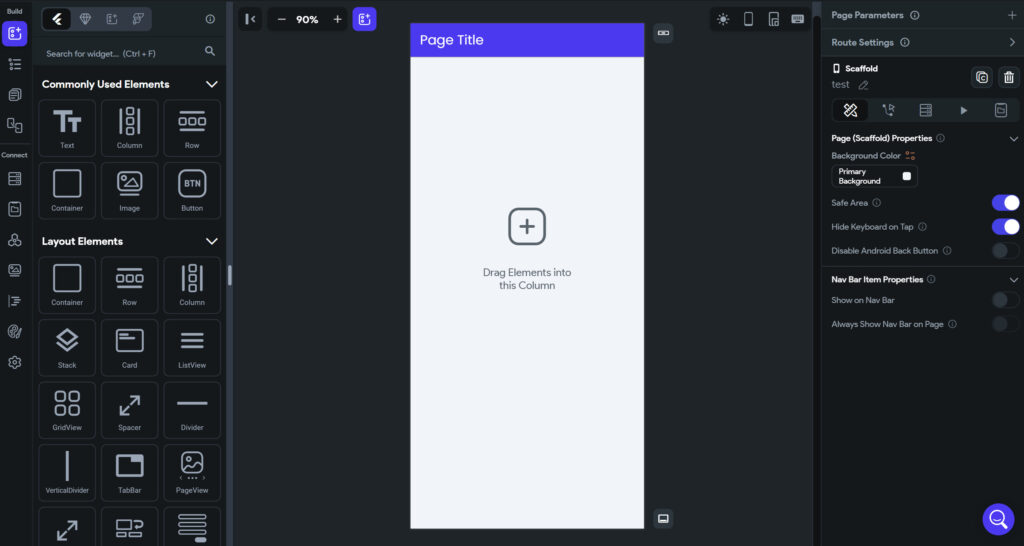Click info icon next to Page Parameters

[915, 15]
